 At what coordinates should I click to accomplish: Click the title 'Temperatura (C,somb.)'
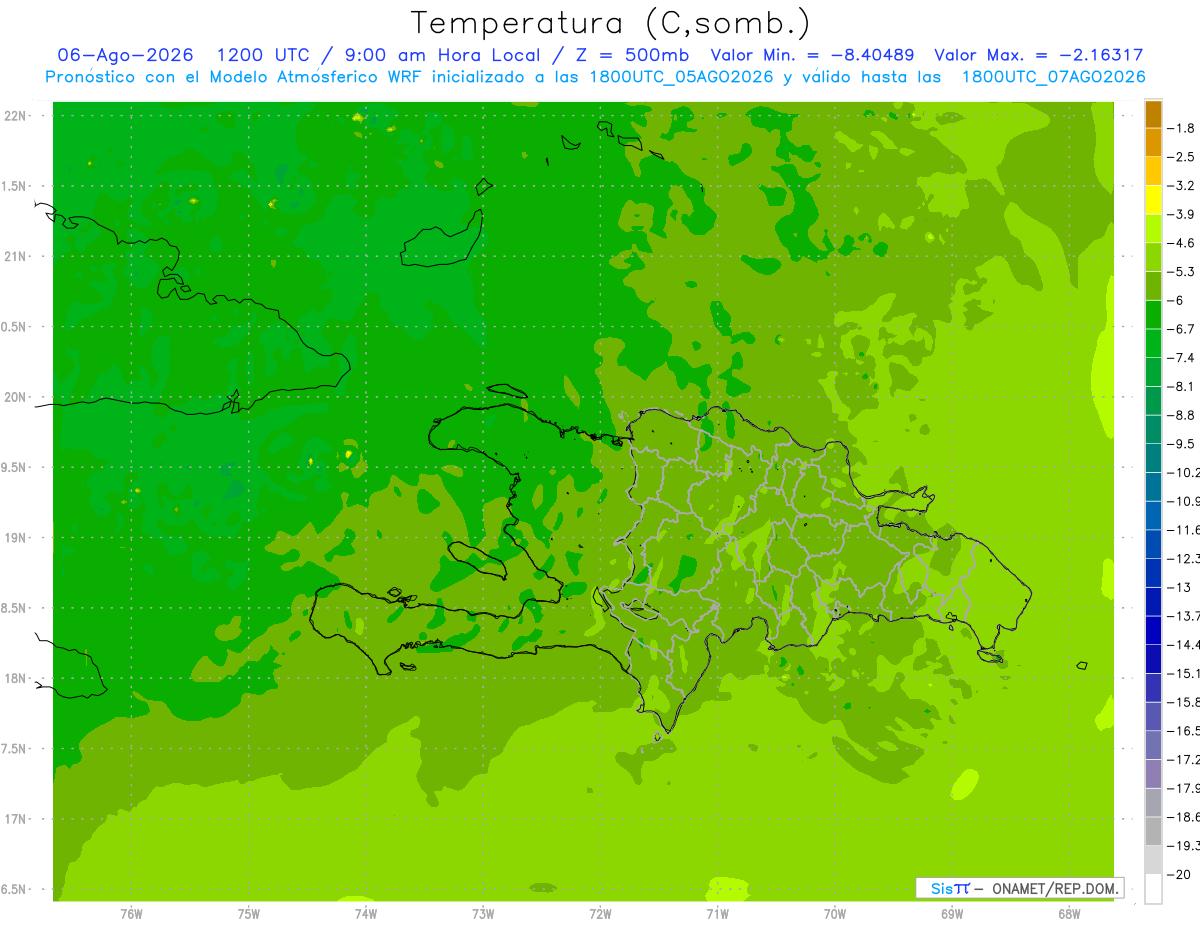pos(611,22)
